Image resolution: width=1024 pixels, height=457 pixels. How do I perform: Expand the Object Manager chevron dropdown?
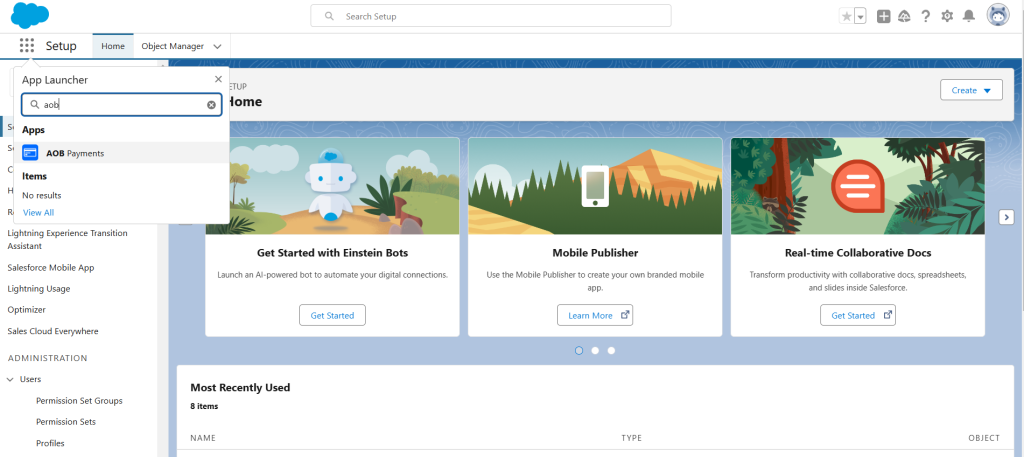217,46
